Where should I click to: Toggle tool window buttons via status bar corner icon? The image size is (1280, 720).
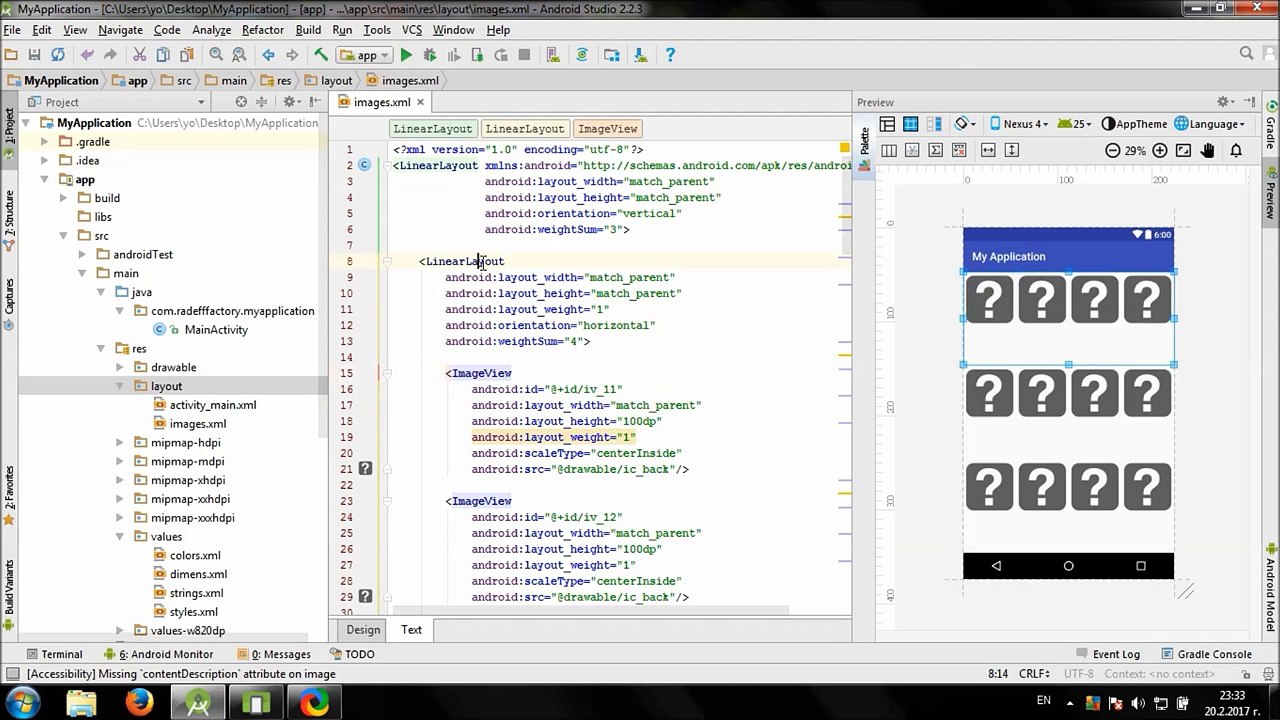pos(12,674)
